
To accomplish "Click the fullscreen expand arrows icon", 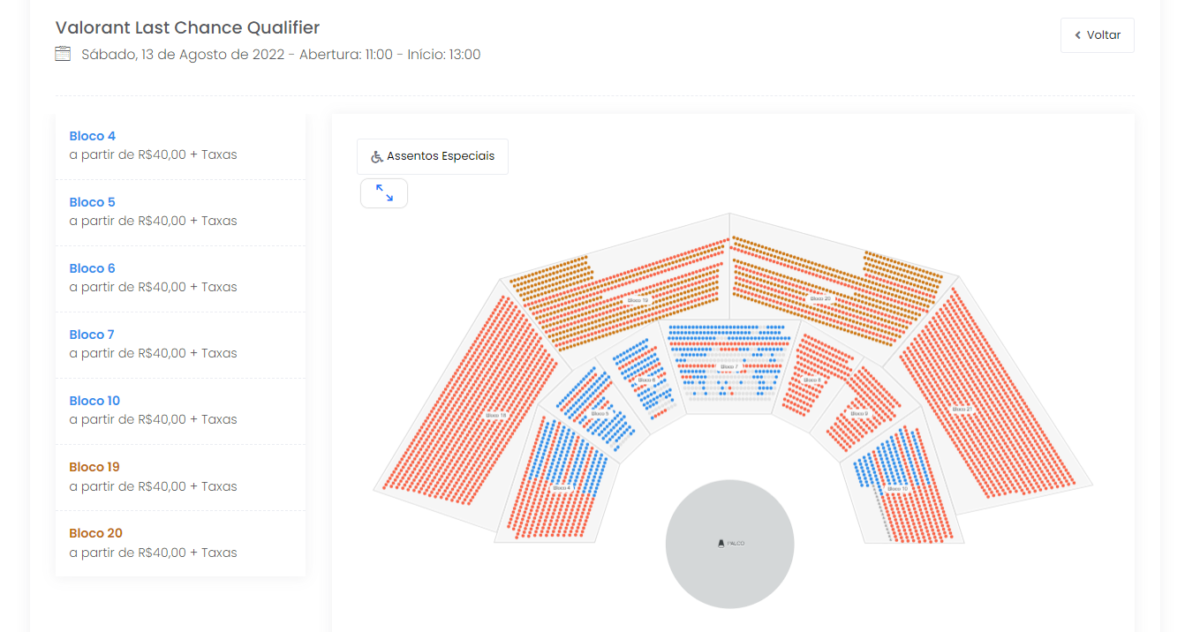I will 384,193.
